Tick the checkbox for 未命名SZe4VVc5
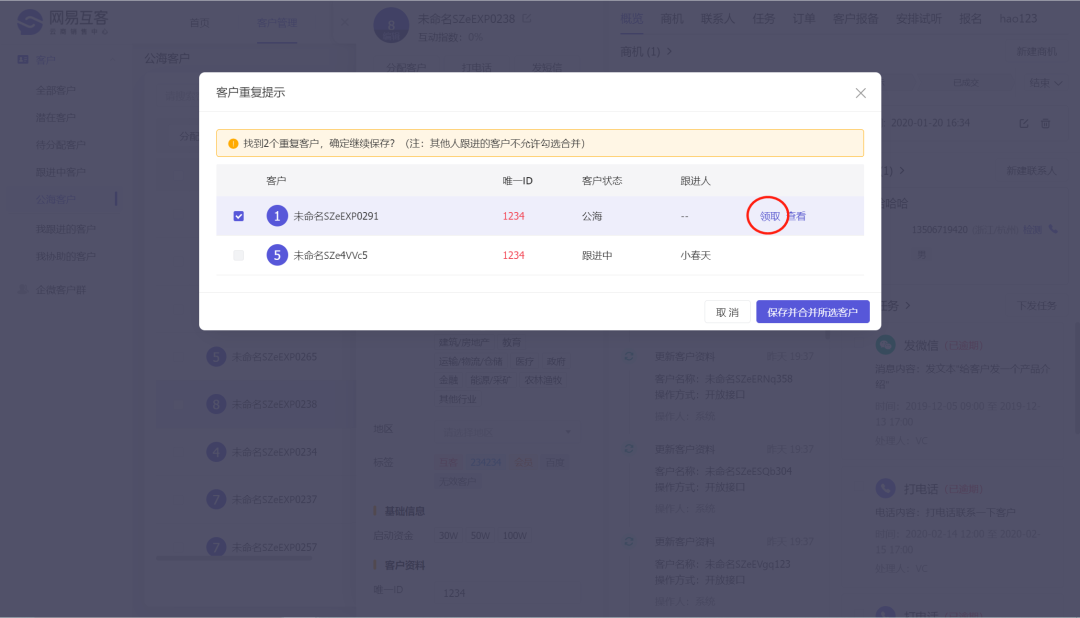Screen dimensions: 1080x618 (x=238, y=255)
